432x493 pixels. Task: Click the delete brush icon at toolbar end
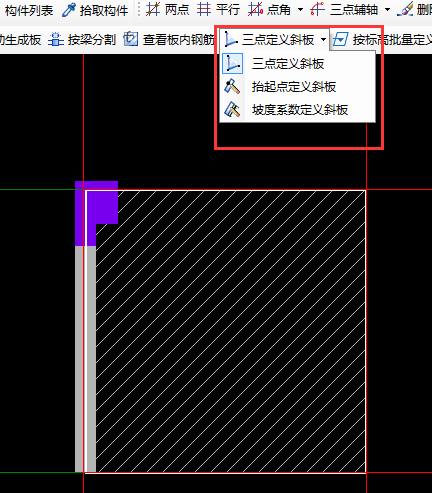(405, 9)
